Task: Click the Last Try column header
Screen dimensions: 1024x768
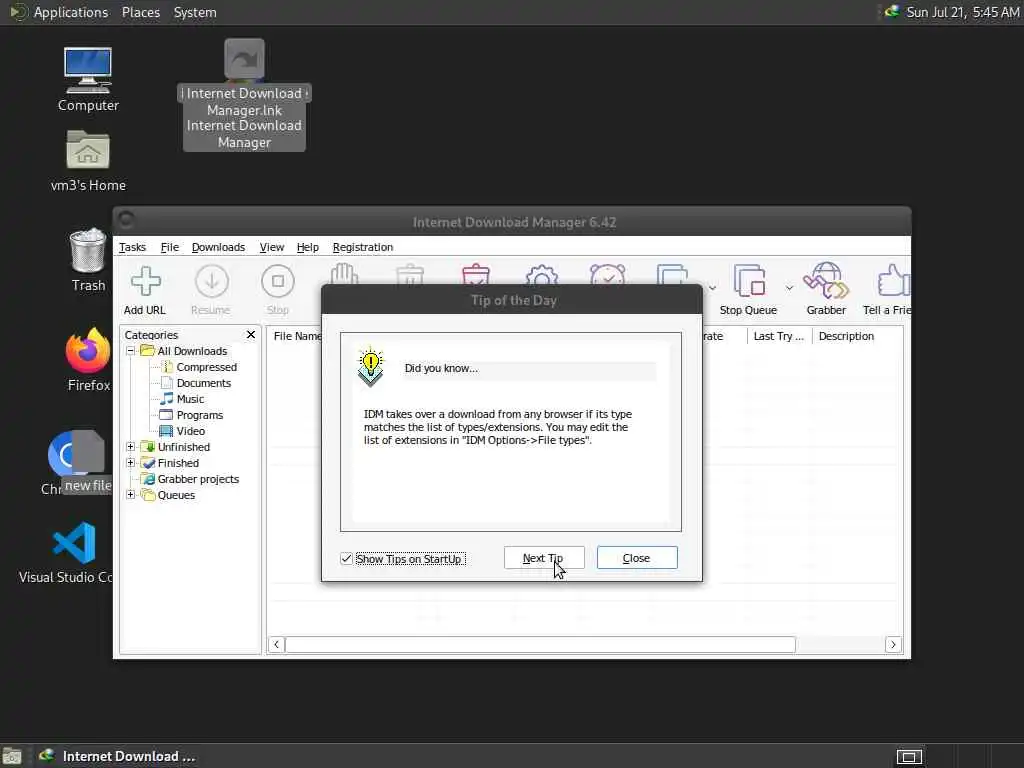Action: [779, 336]
